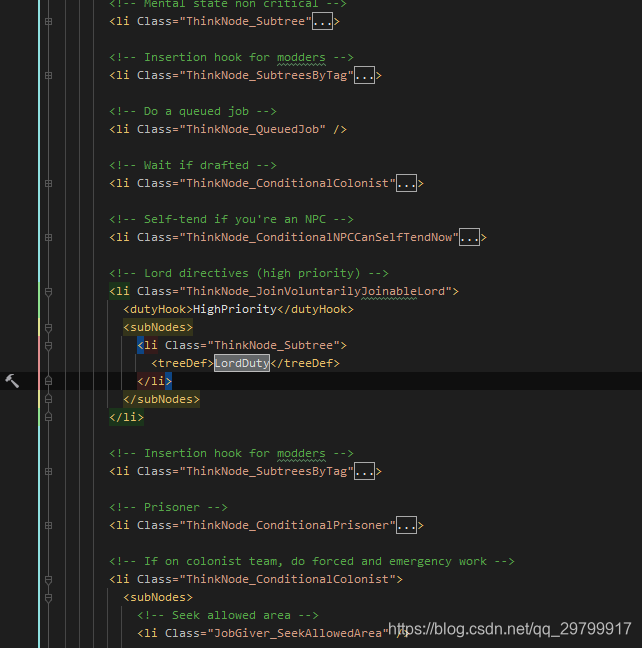The image size is (642, 648).
Task: Click the opening treeDef tag
Action: pyautogui.click(x=182, y=363)
